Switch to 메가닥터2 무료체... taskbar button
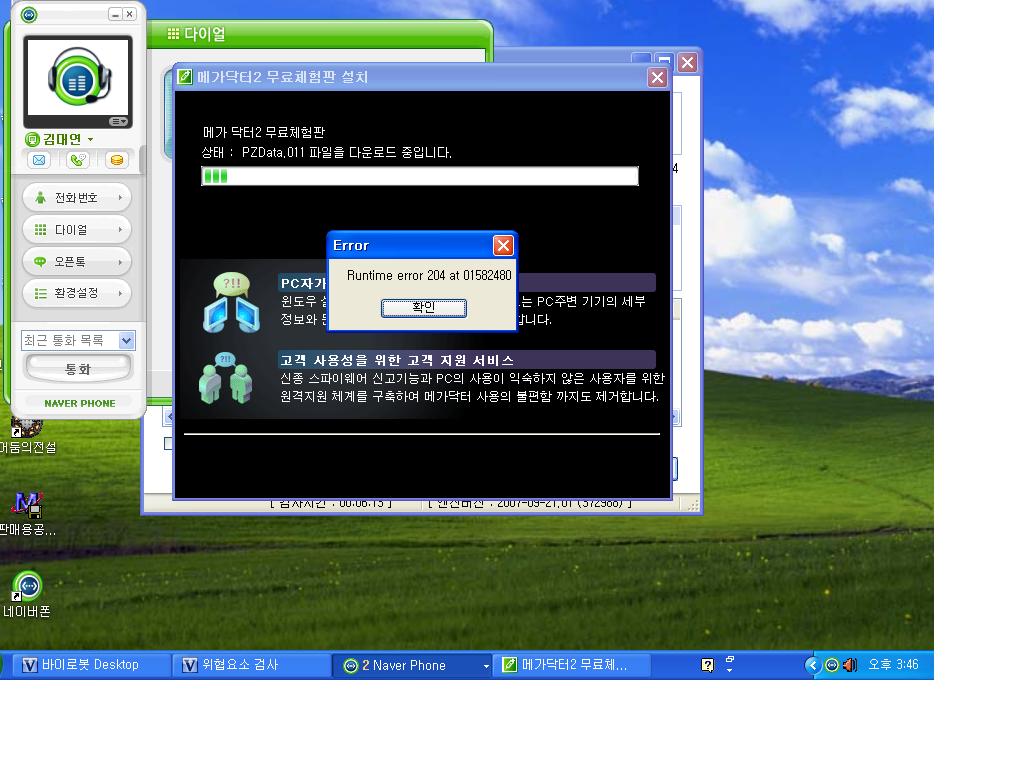Viewport: 1024px width, 768px height. pyautogui.click(x=572, y=665)
